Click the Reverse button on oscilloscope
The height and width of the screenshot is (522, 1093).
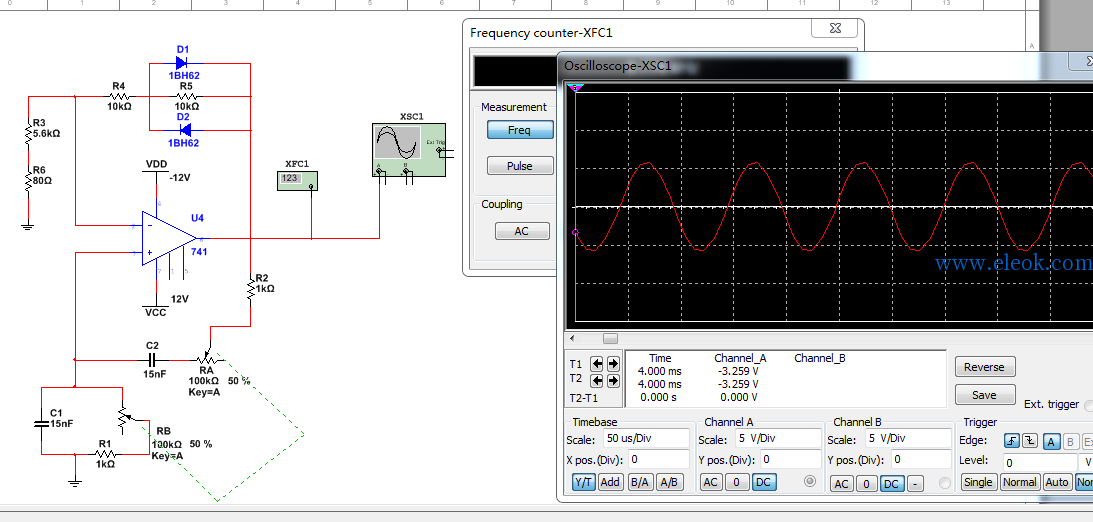point(984,367)
